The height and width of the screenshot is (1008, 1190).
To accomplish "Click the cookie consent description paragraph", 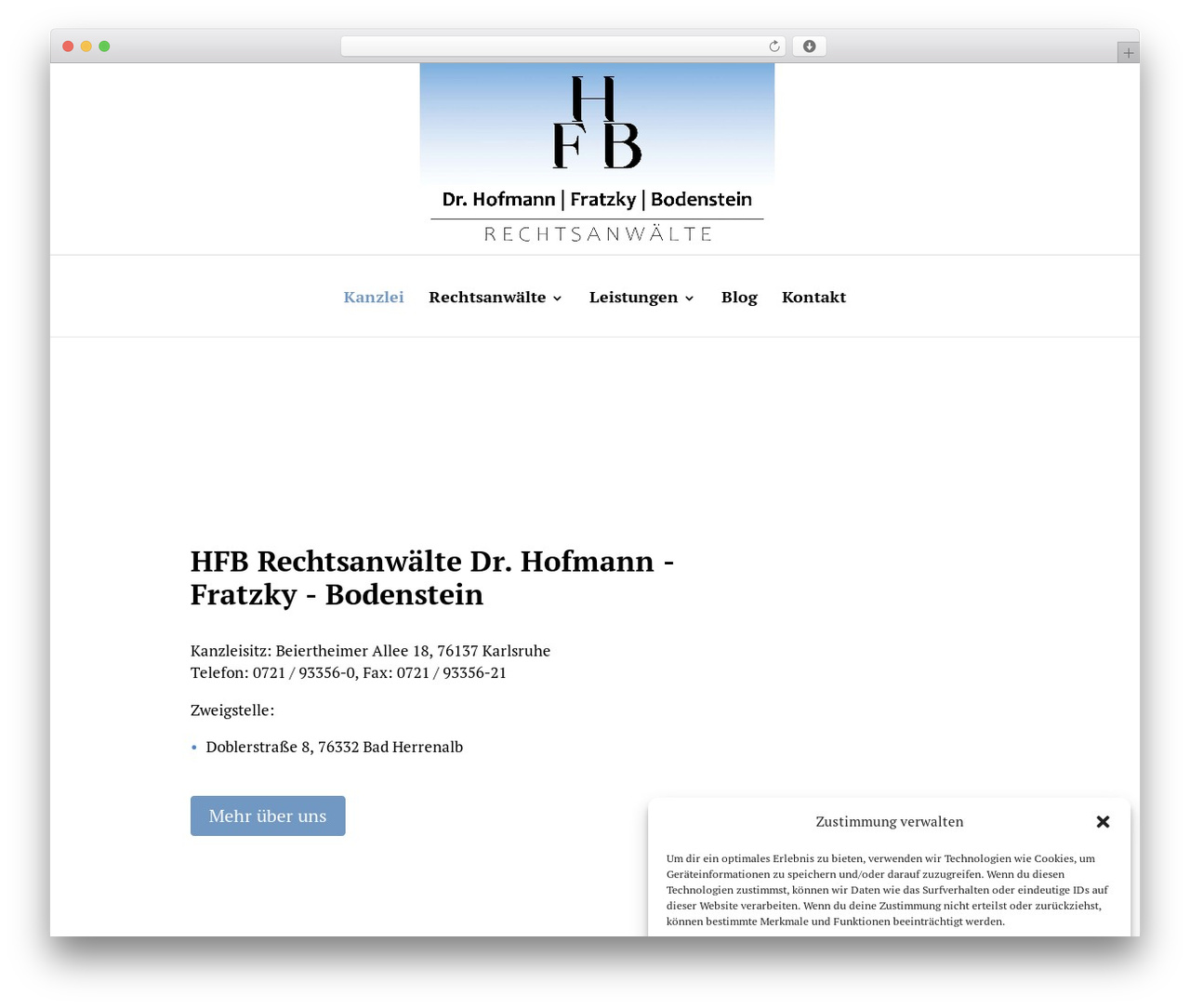I will tap(888, 890).
